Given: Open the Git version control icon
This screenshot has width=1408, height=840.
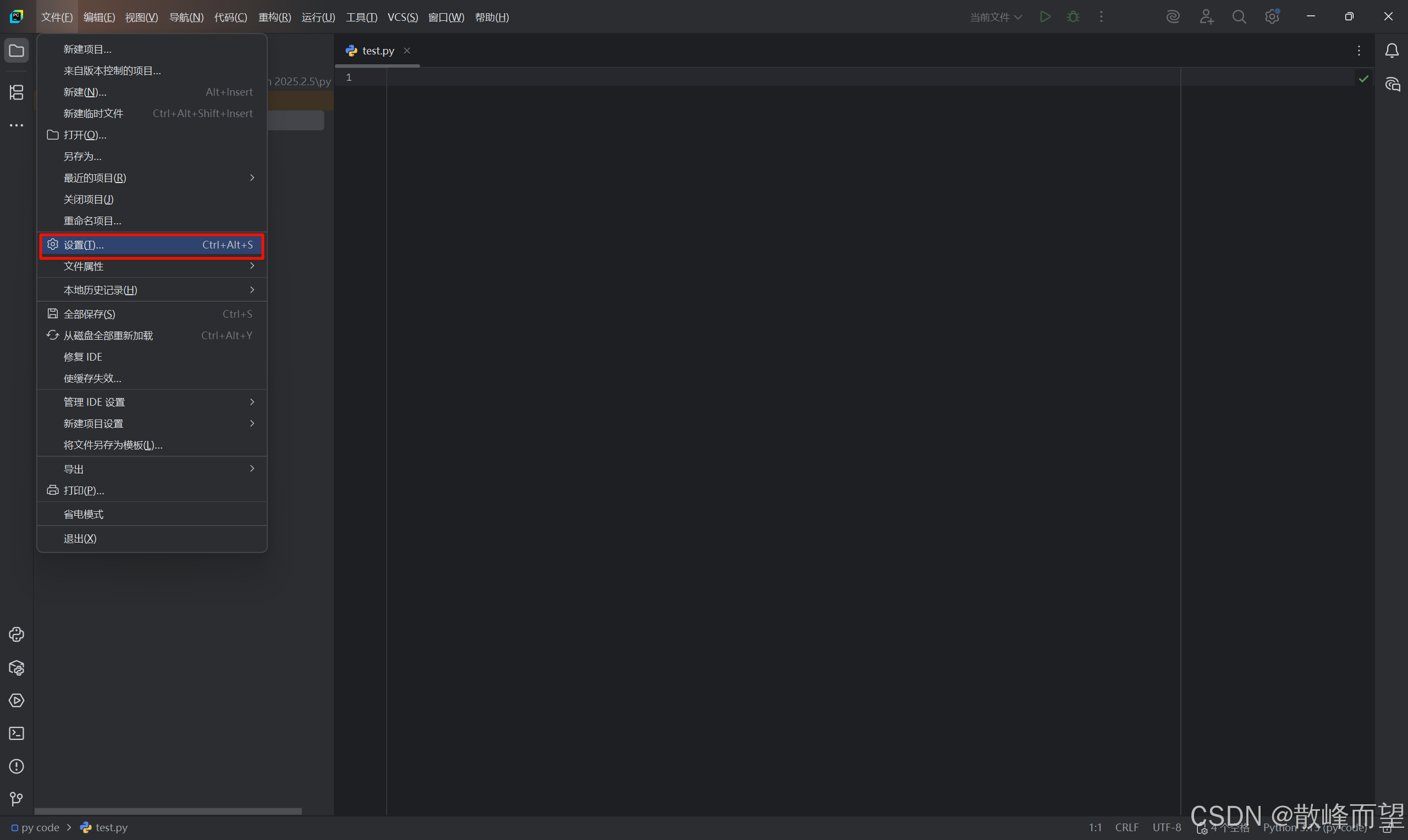Looking at the screenshot, I should [x=16, y=799].
